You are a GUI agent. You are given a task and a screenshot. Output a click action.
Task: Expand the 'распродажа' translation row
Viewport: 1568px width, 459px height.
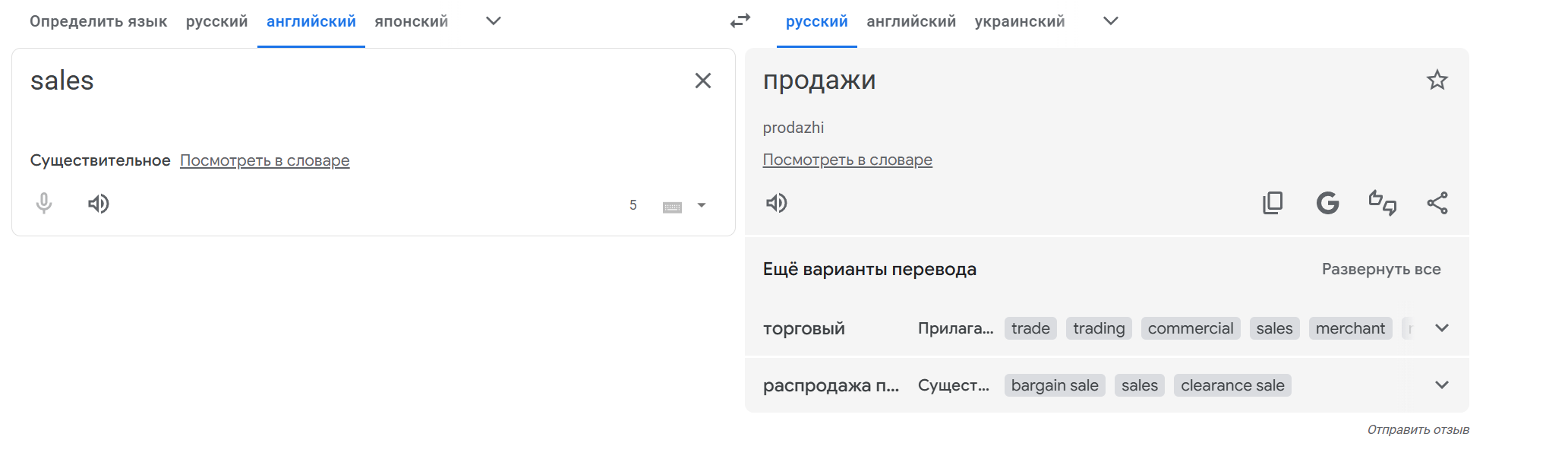pyautogui.click(x=1441, y=385)
